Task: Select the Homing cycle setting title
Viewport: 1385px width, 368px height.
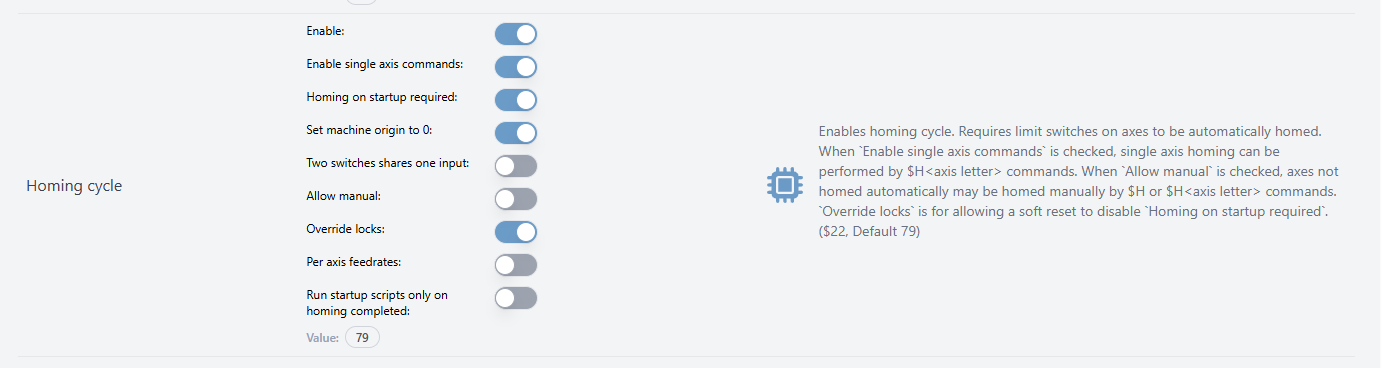Action: point(74,186)
